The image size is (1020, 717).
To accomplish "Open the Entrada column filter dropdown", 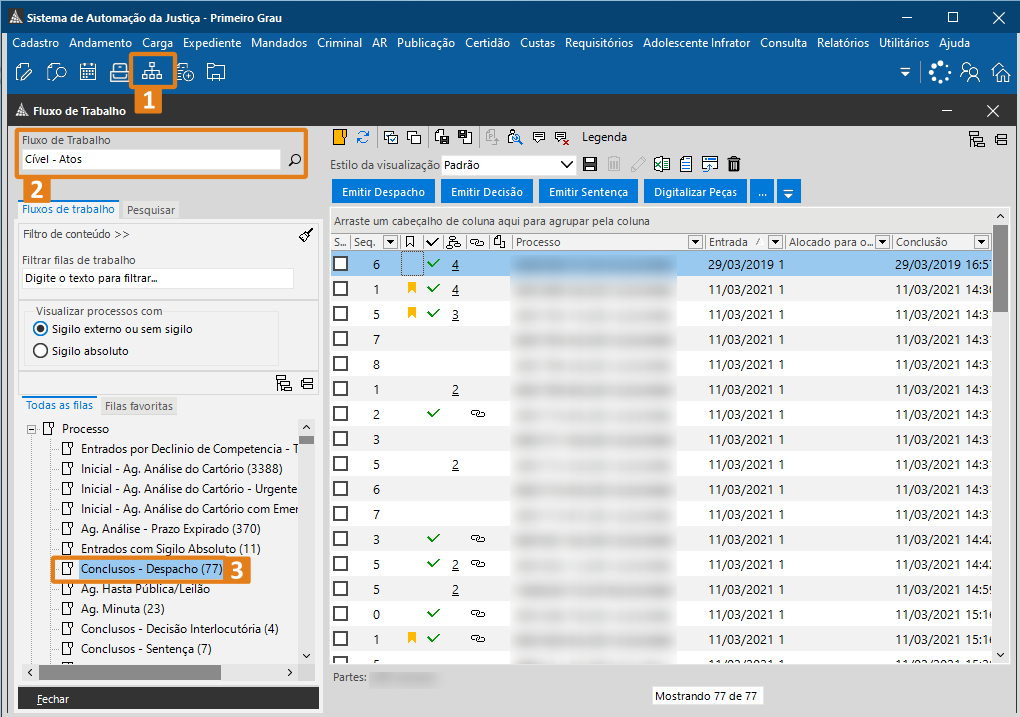I will pos(775,242).
